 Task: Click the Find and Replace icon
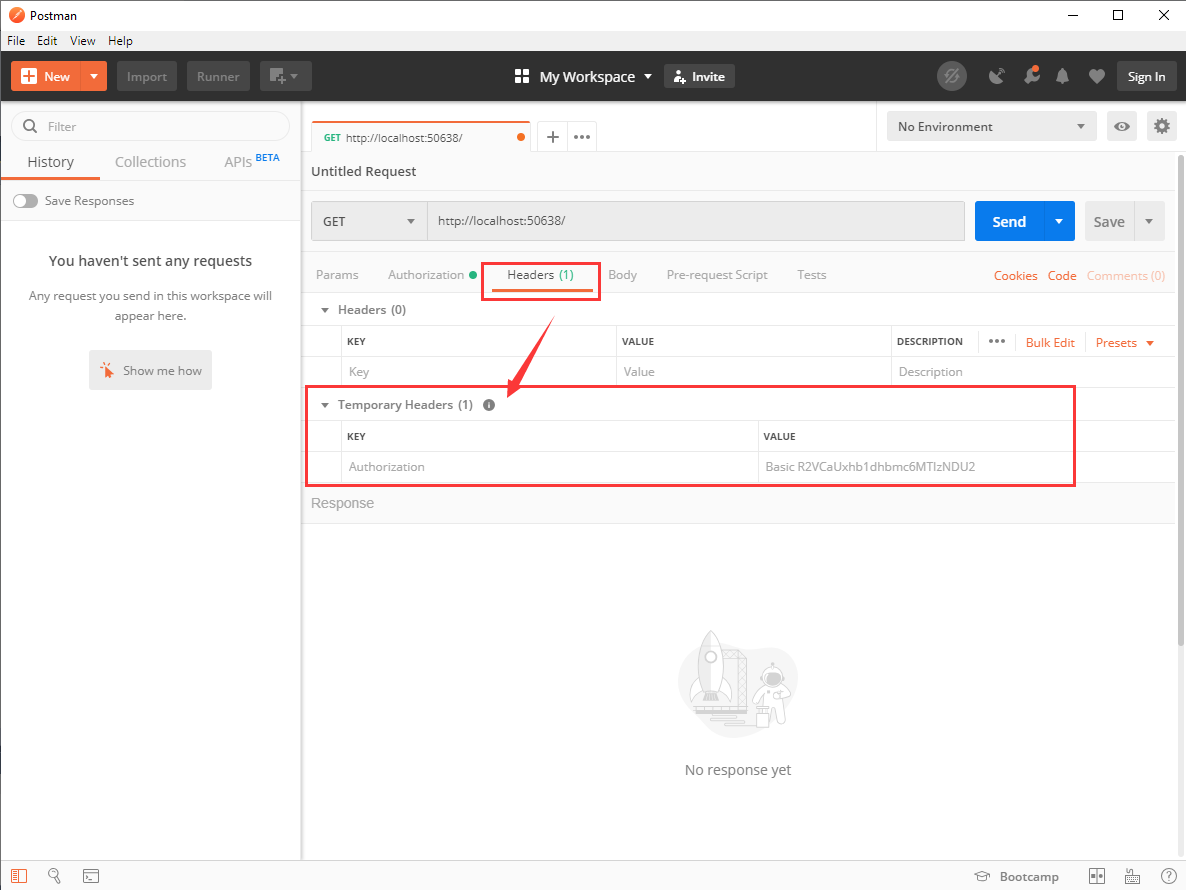[x=55, y=876]
